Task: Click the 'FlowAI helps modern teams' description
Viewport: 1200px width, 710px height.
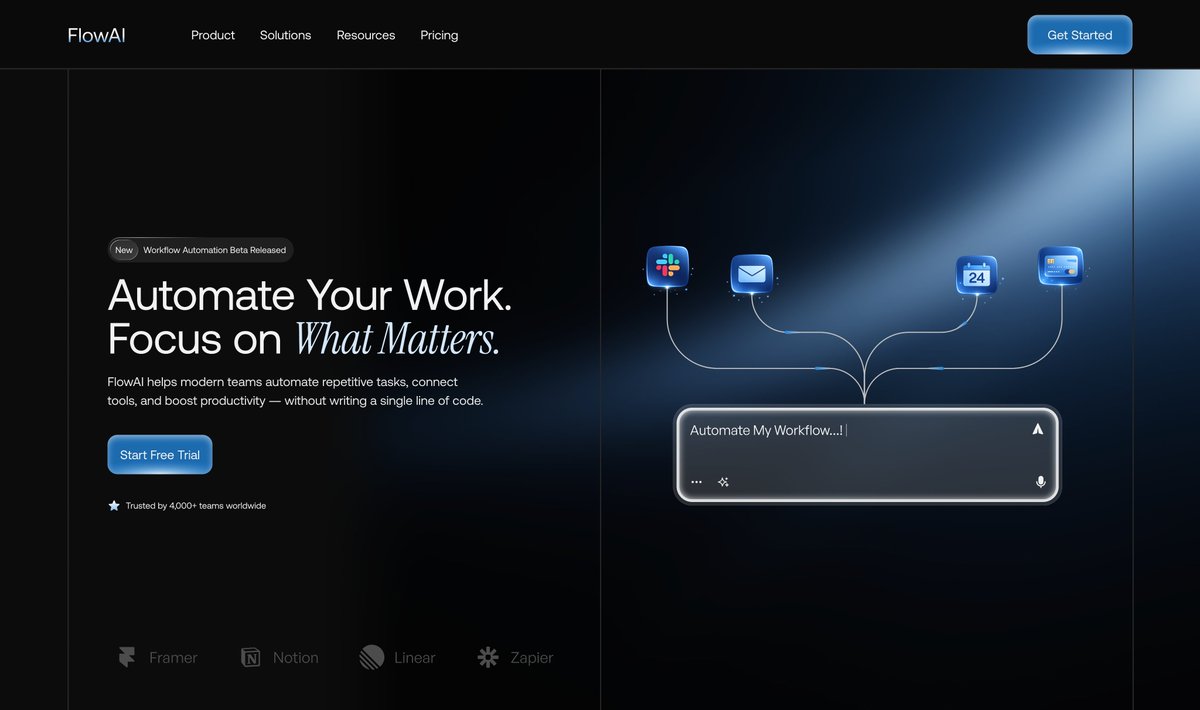Action: (295, 391)
